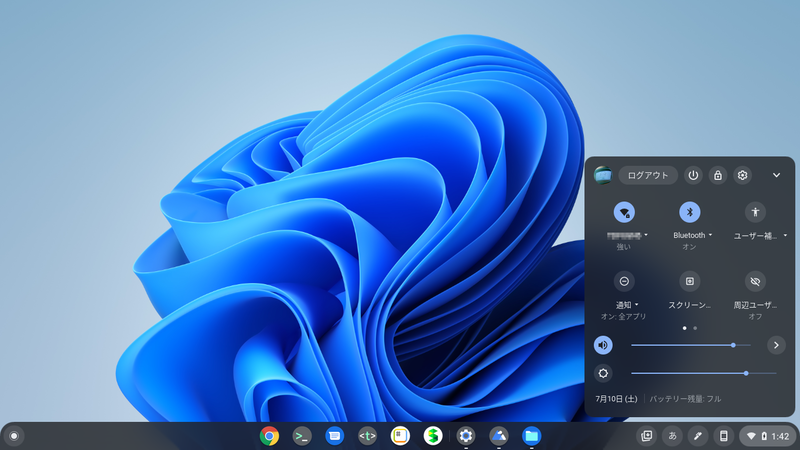Toggle the accessibility person icon
Screen dimensions: 800x450
pos(755,212)
